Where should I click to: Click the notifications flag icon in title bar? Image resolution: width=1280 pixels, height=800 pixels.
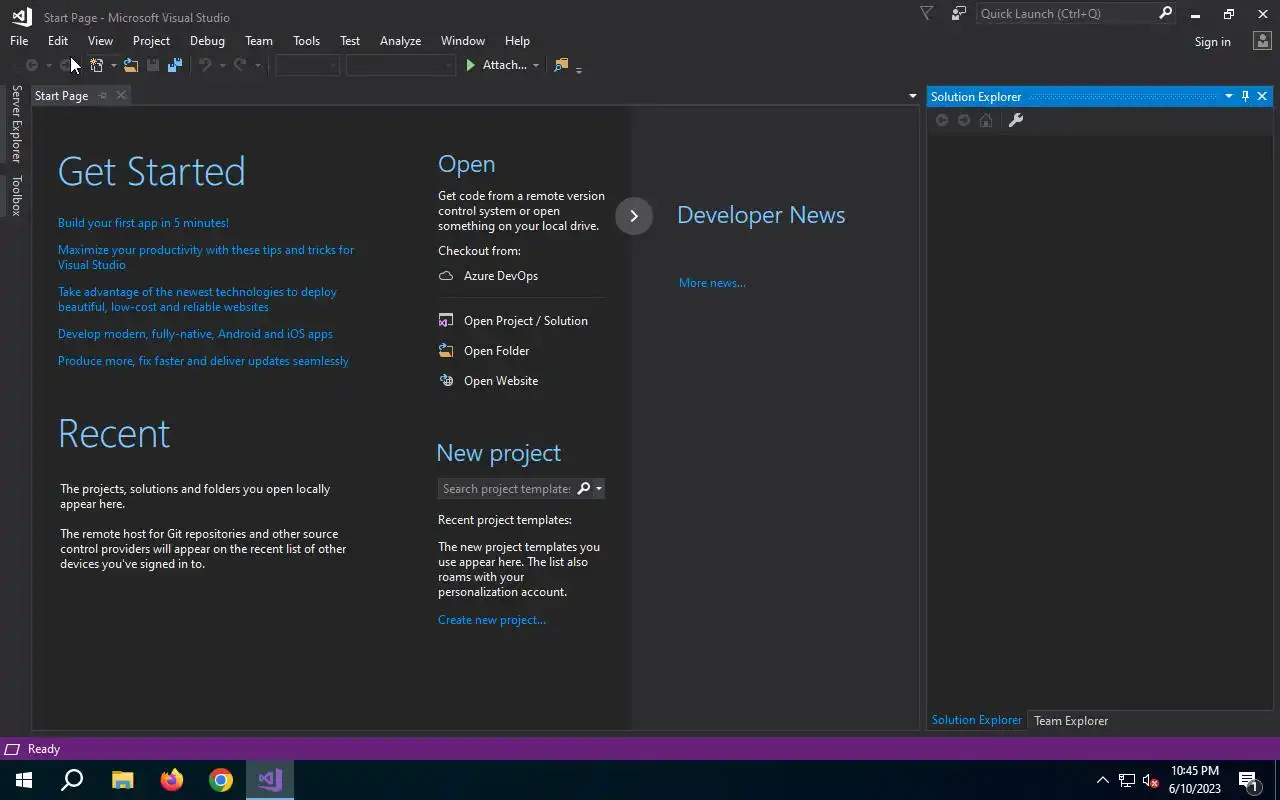click(x=926, y=14)
